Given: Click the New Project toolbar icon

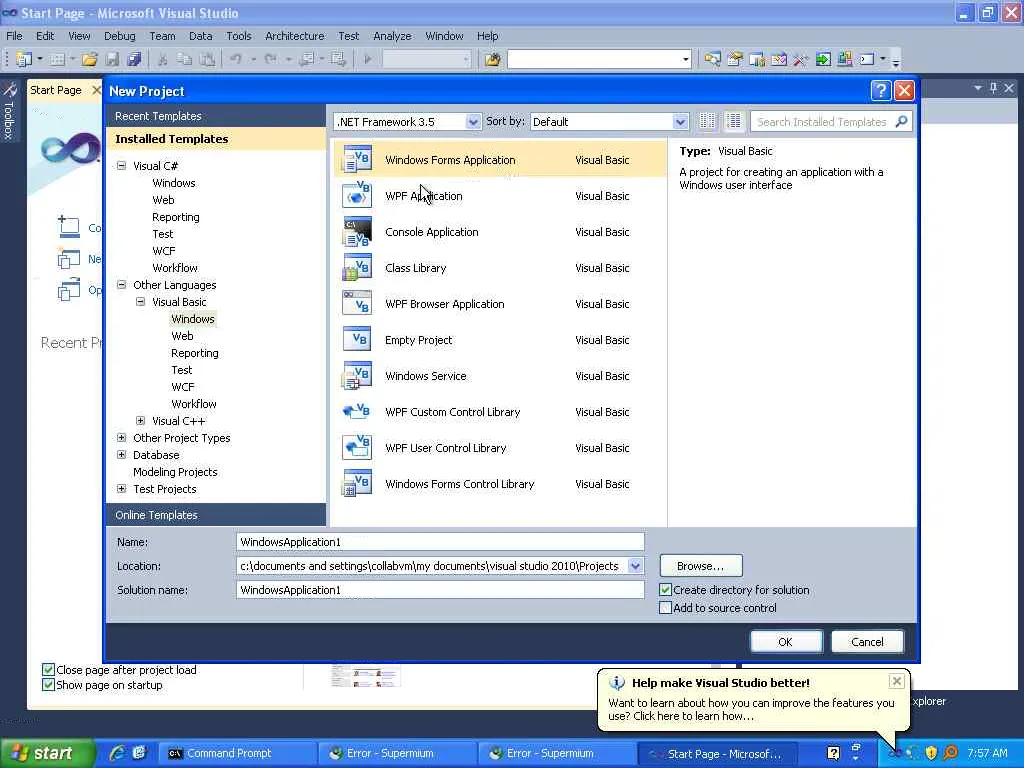Looking at the screenshot, I should coord(24,59).
